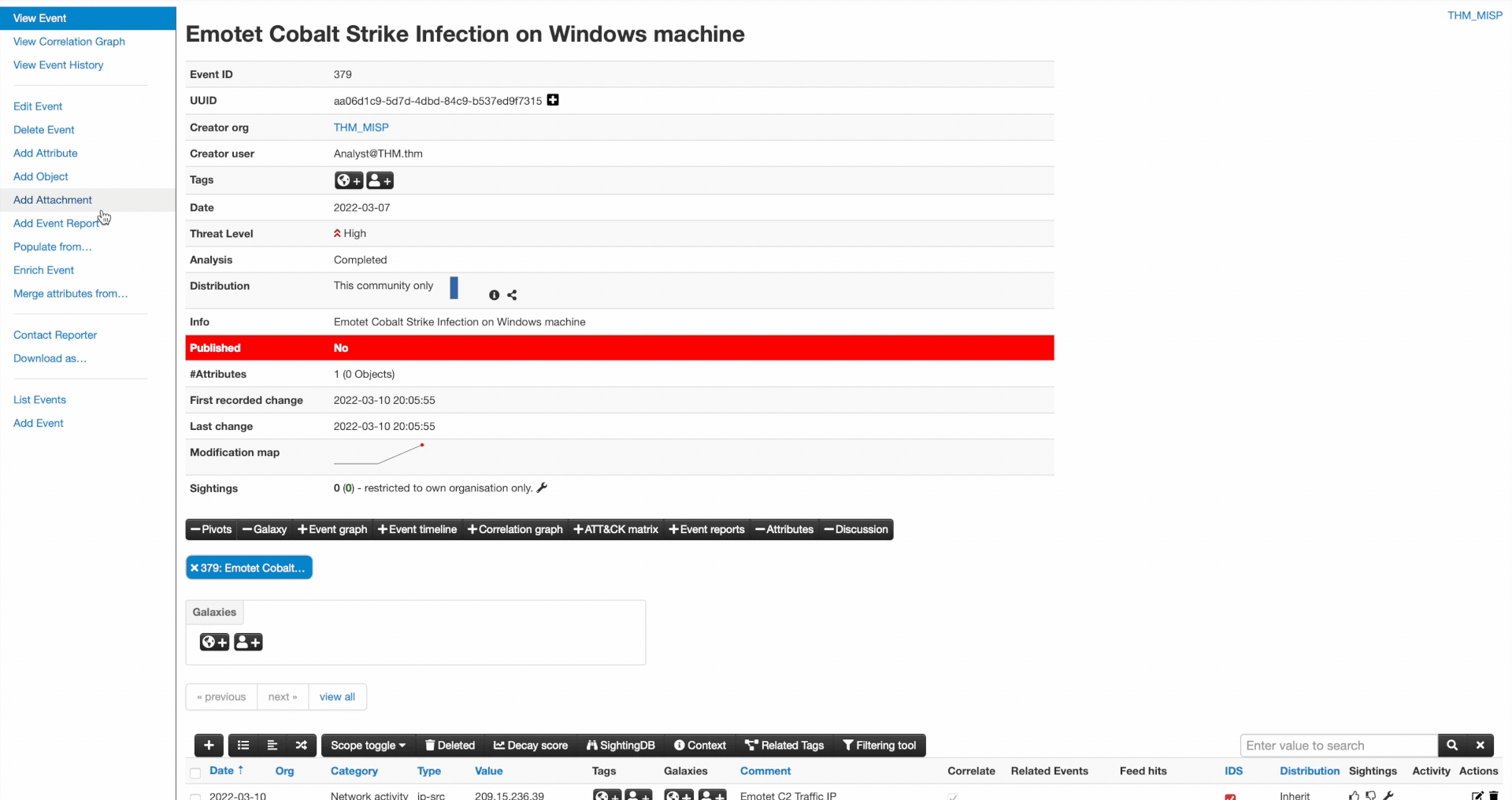The height and width of the screenshot is (800, 1512).
Task: Open the Filtering tool
Action: tap(880, 745)
